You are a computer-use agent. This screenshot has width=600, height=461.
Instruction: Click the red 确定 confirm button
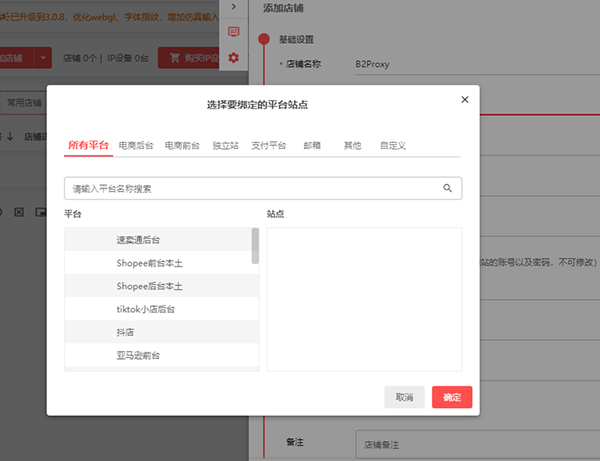[452, 397]
